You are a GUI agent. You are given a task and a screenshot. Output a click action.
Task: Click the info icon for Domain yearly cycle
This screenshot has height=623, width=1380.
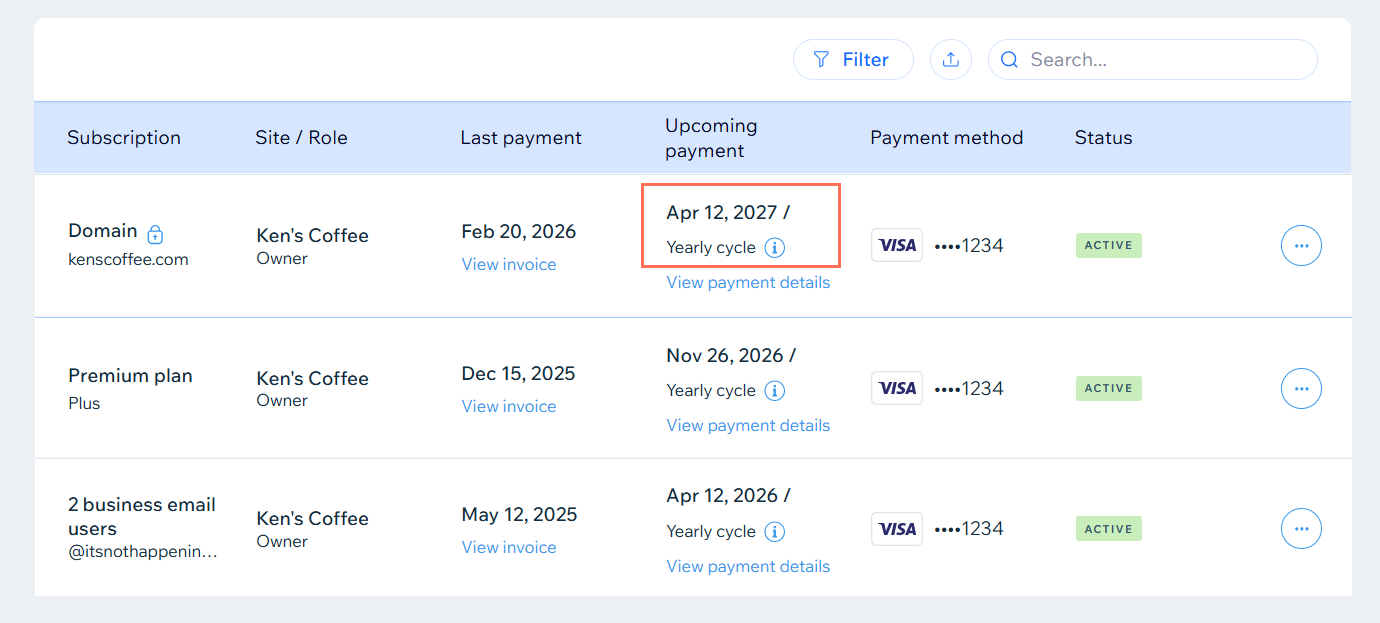point(775,247)
